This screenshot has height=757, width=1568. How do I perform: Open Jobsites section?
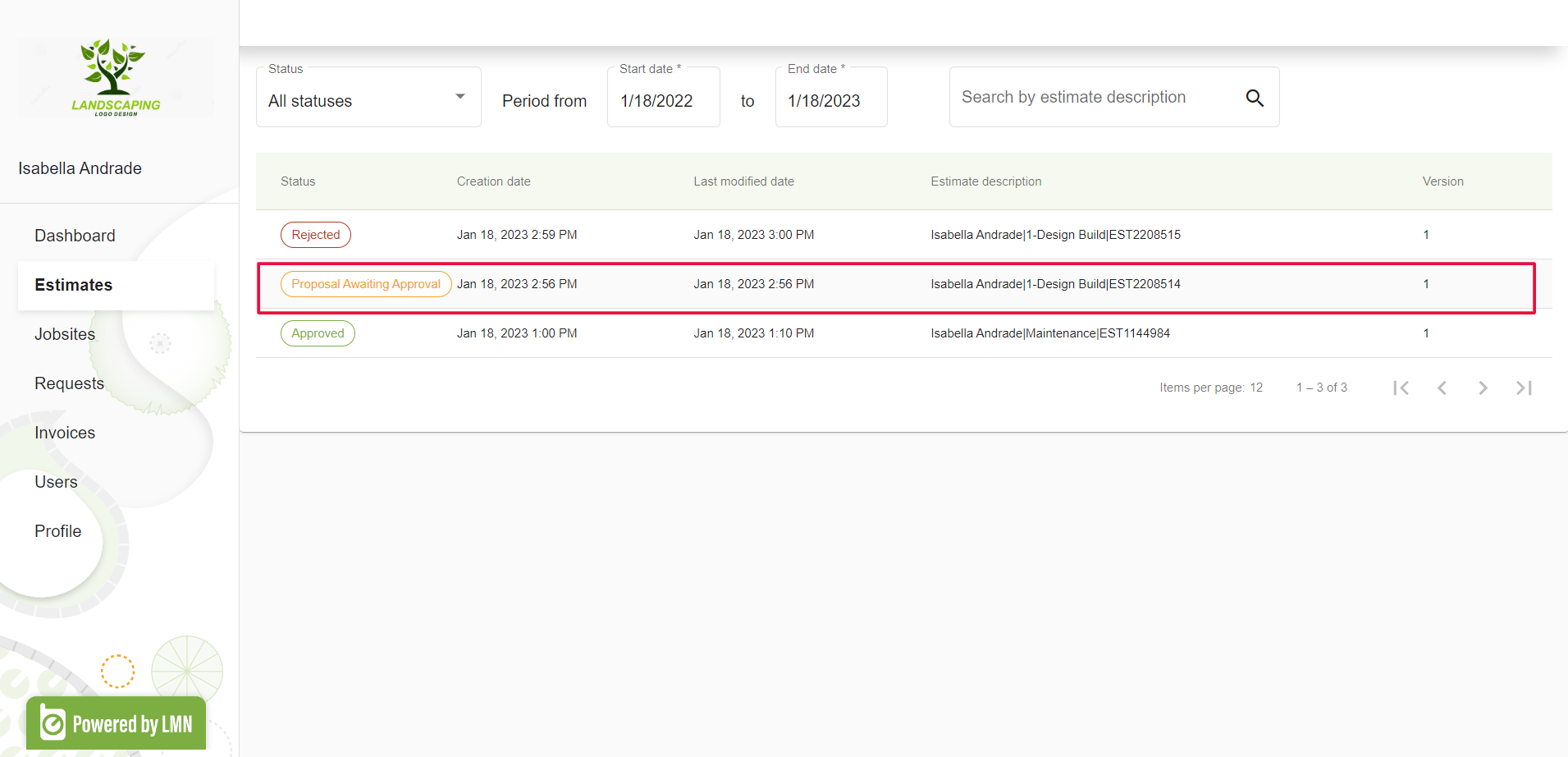click(65, 334)
